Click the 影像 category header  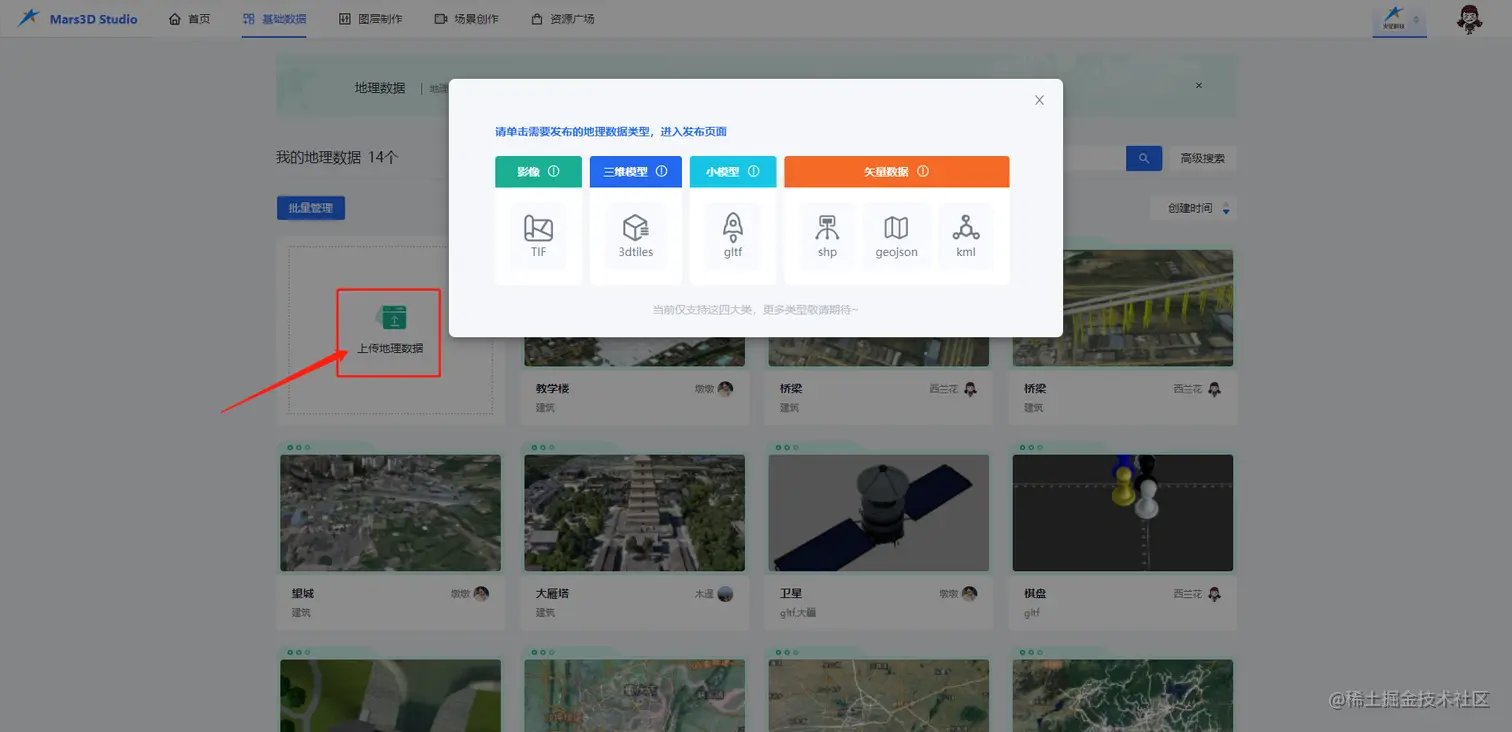coord(538,172)
